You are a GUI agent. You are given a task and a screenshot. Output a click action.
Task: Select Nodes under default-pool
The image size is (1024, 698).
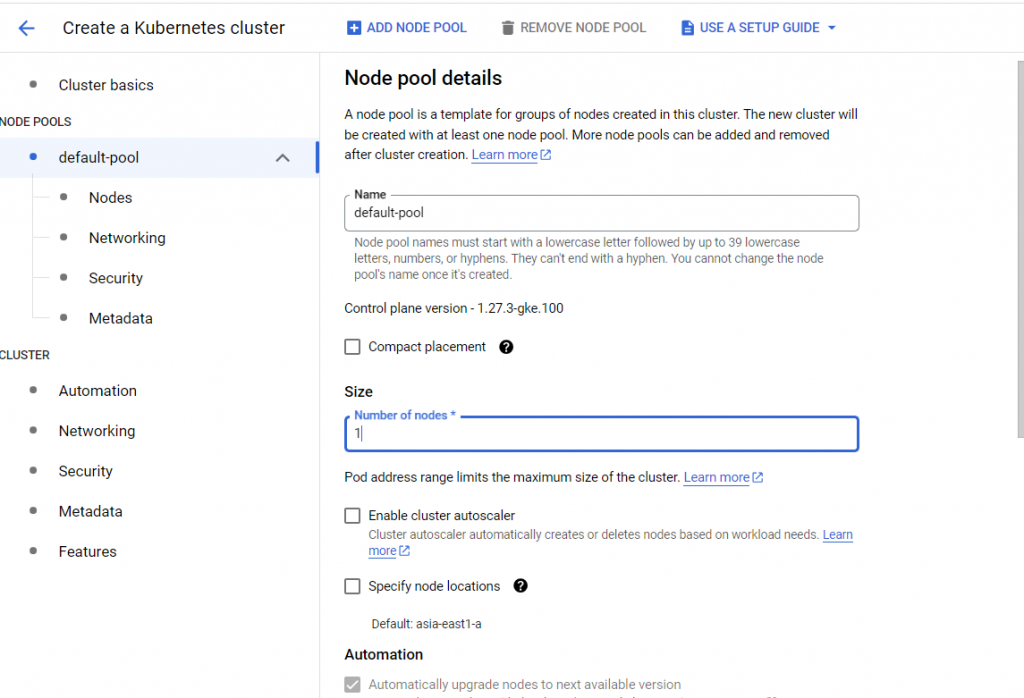pyautogui.click(x=110, y=198)
